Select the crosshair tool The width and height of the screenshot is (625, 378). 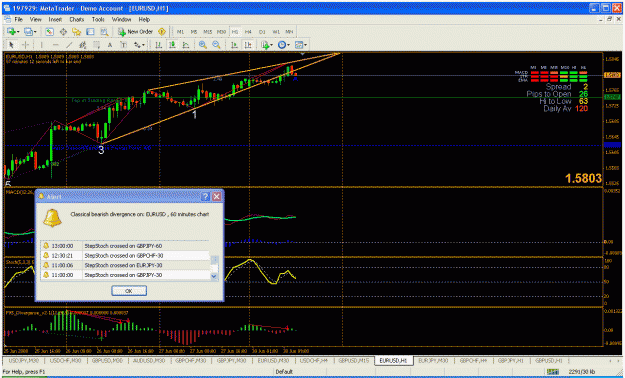click(25, 45)
